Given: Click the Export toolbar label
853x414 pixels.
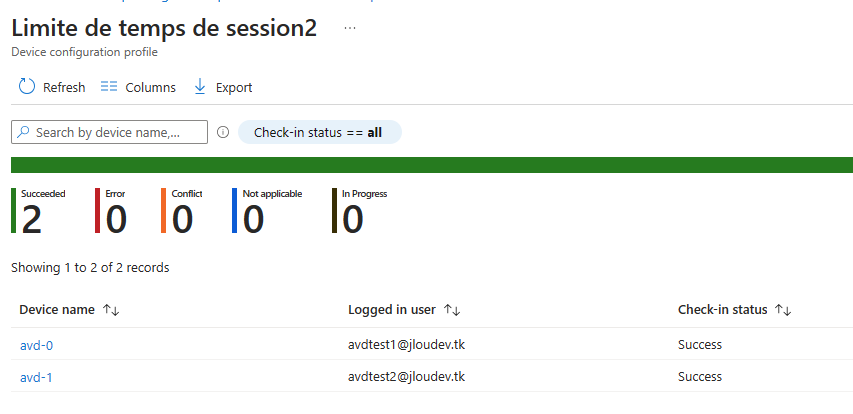Looking at the screenshot, I should tap(234, 88).
